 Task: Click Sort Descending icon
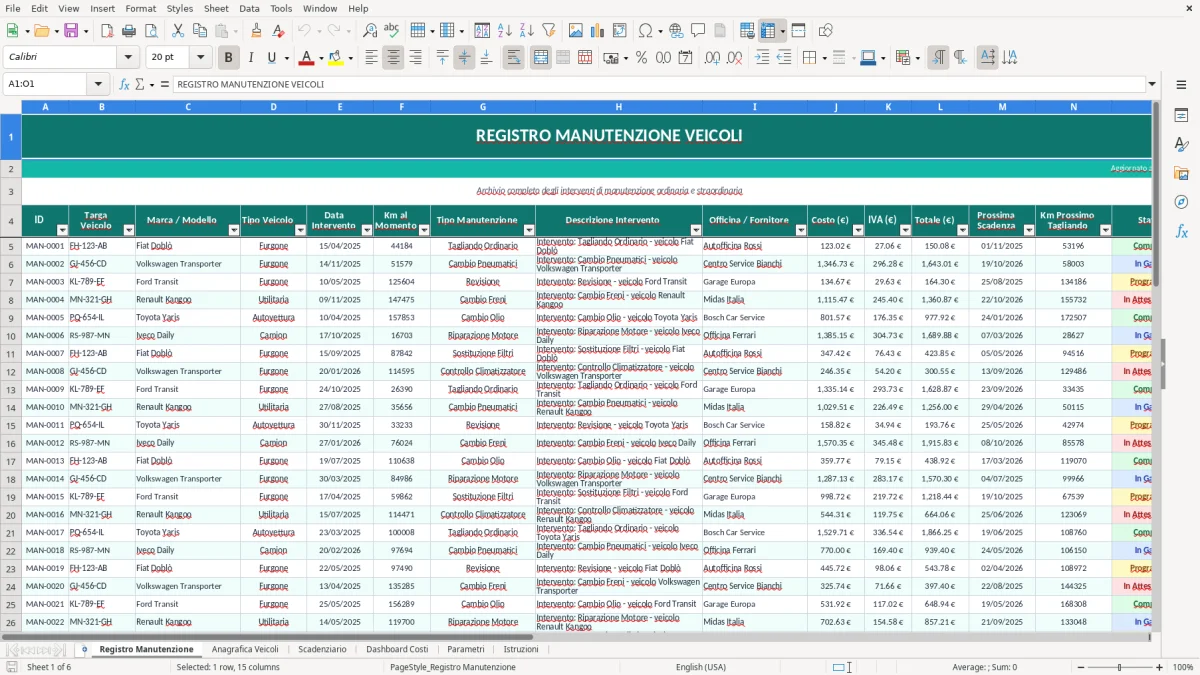[526, 31]
